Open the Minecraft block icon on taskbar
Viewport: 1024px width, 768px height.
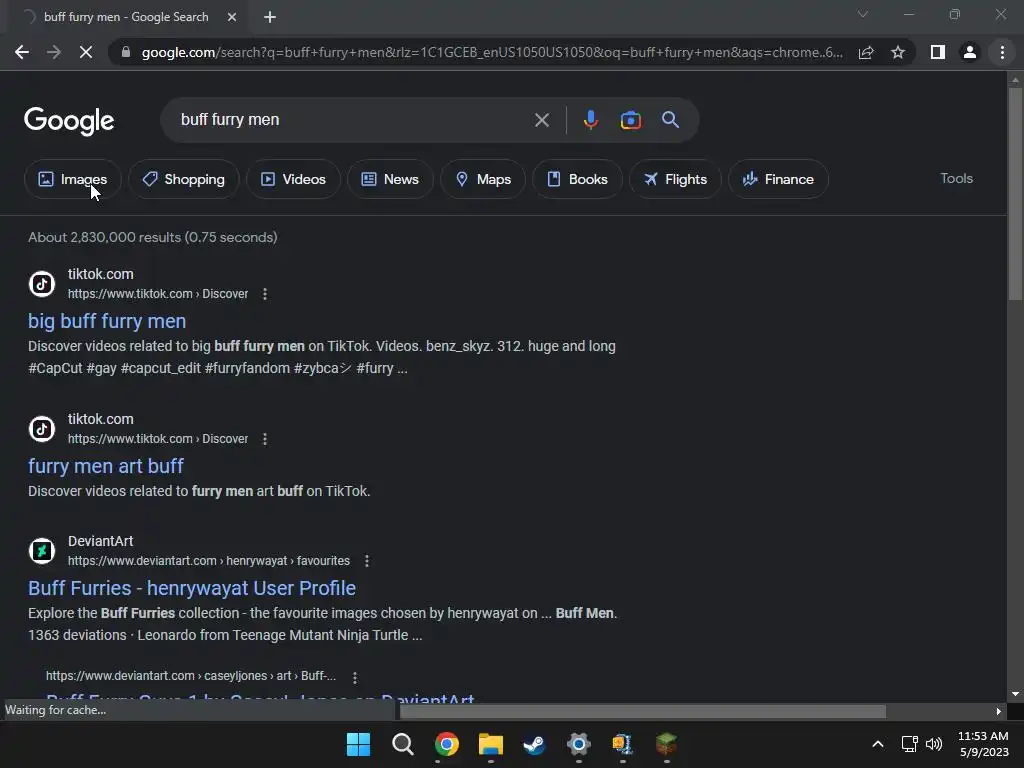point(665,744)
